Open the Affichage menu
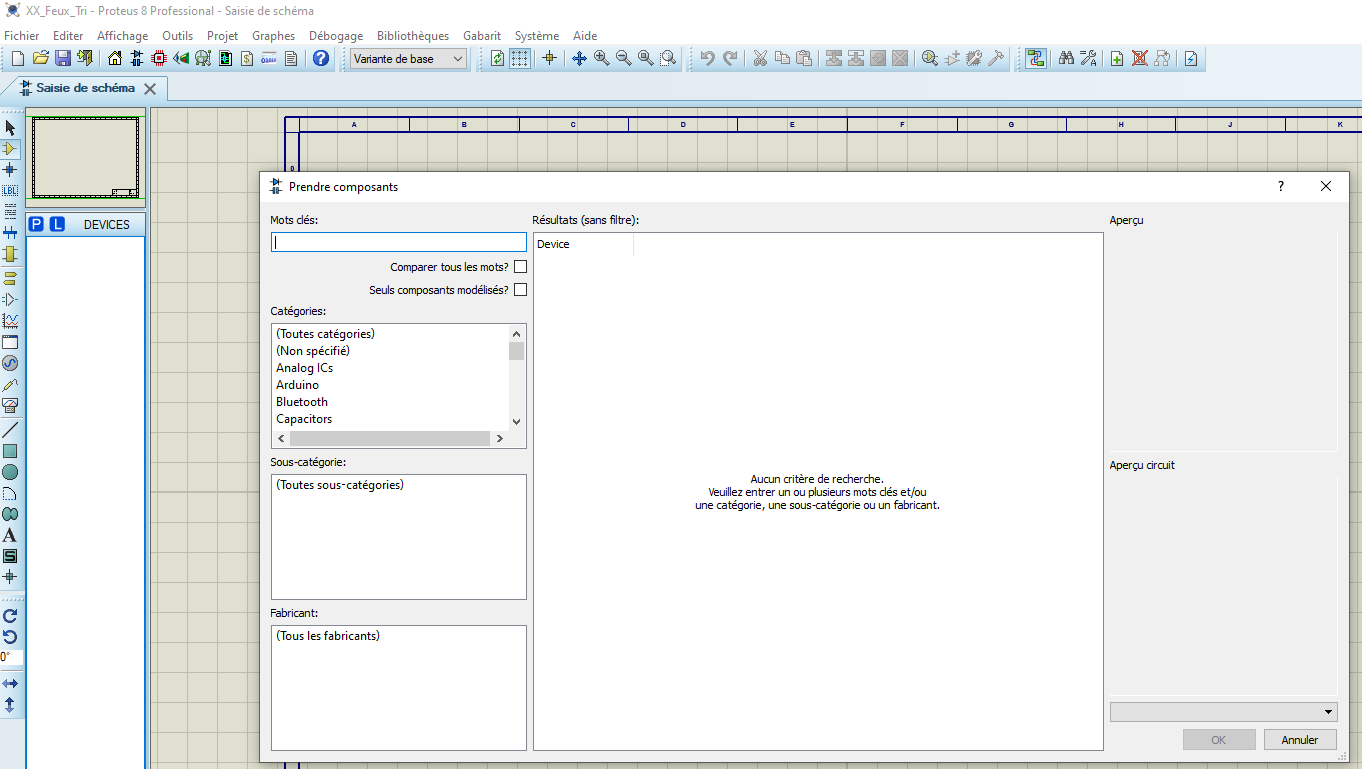 (122, 36)
